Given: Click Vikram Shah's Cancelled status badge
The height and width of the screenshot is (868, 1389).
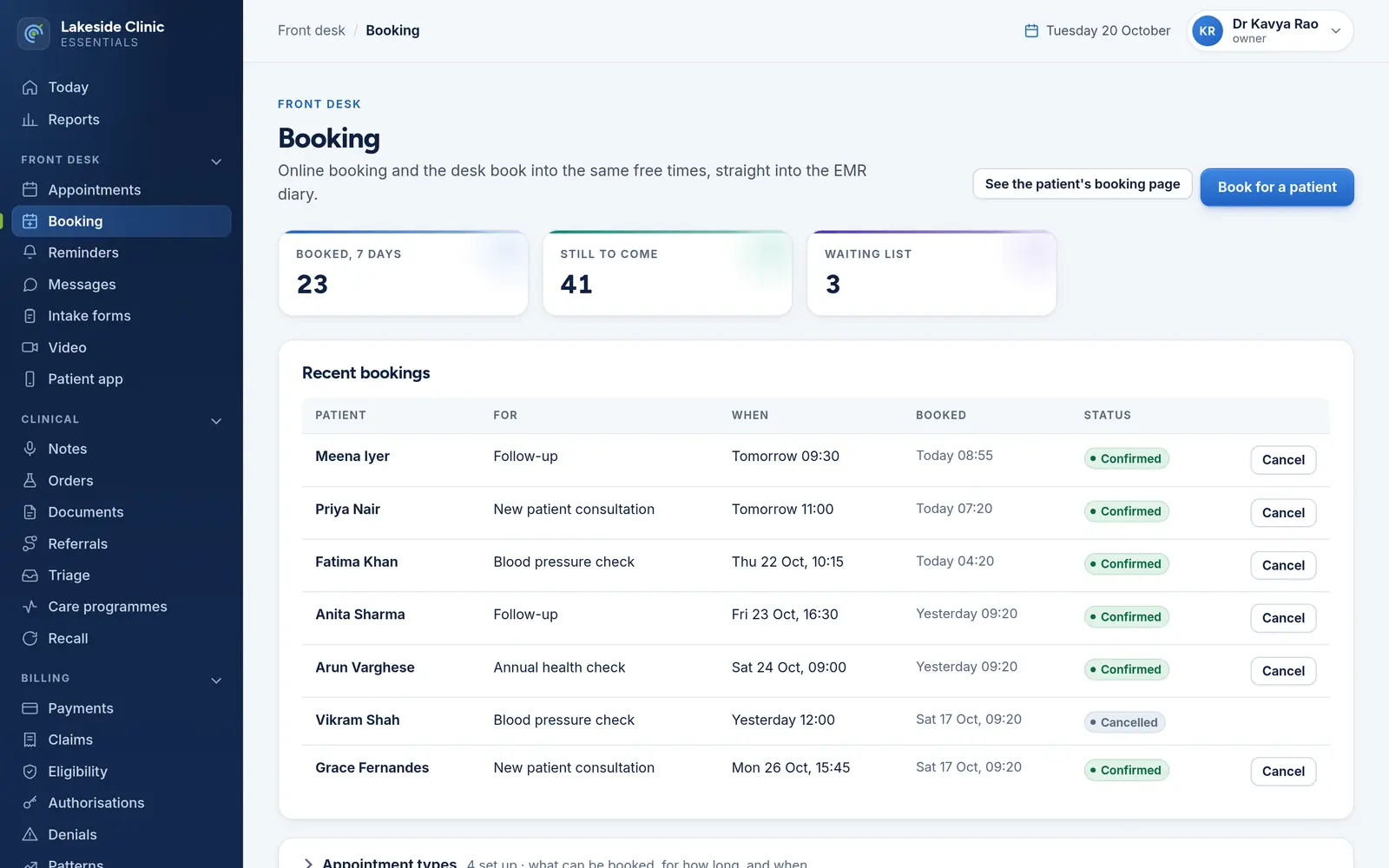Looking at the screenshot, I should pyautogui.click(x=1124, y=722).
